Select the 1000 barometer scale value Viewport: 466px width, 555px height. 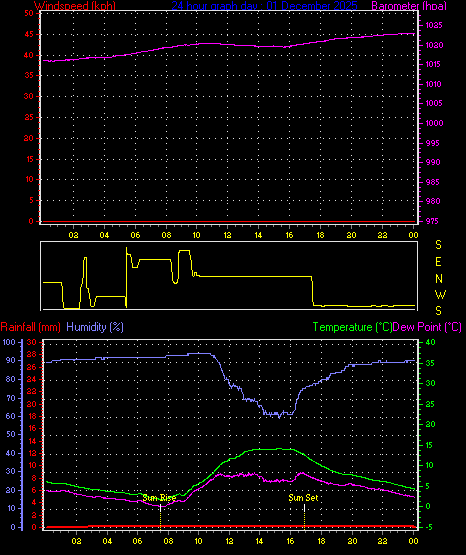[x=434, y=123]
